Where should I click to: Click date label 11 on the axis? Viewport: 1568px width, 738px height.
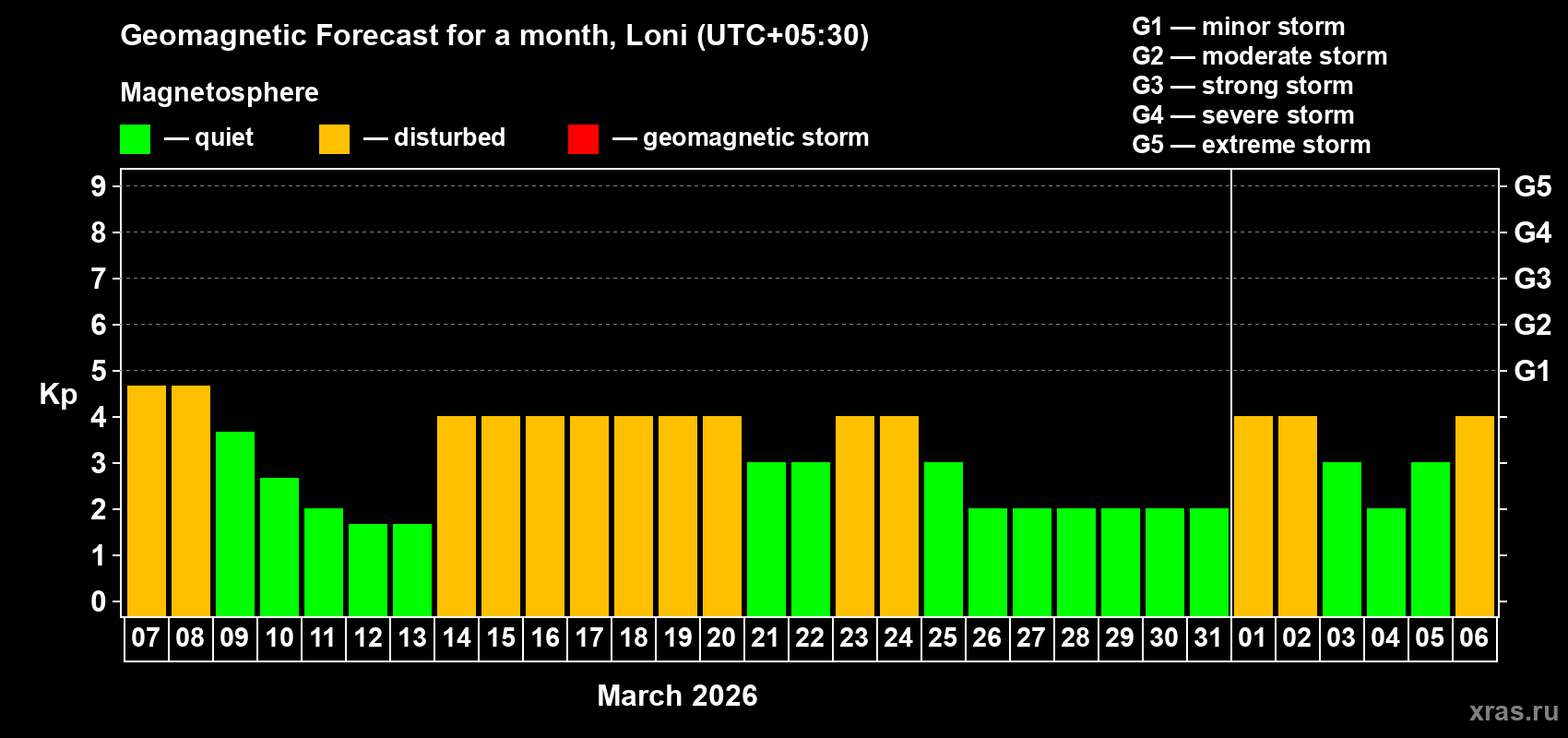point(323,637)
